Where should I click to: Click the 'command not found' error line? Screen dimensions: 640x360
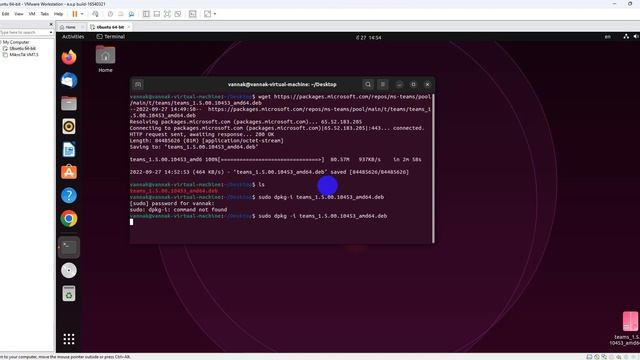[x=178, y=210]
